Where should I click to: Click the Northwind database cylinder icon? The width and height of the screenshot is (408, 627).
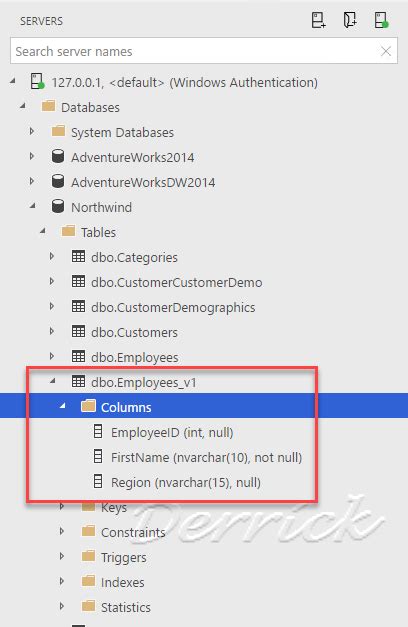point(58,206)
